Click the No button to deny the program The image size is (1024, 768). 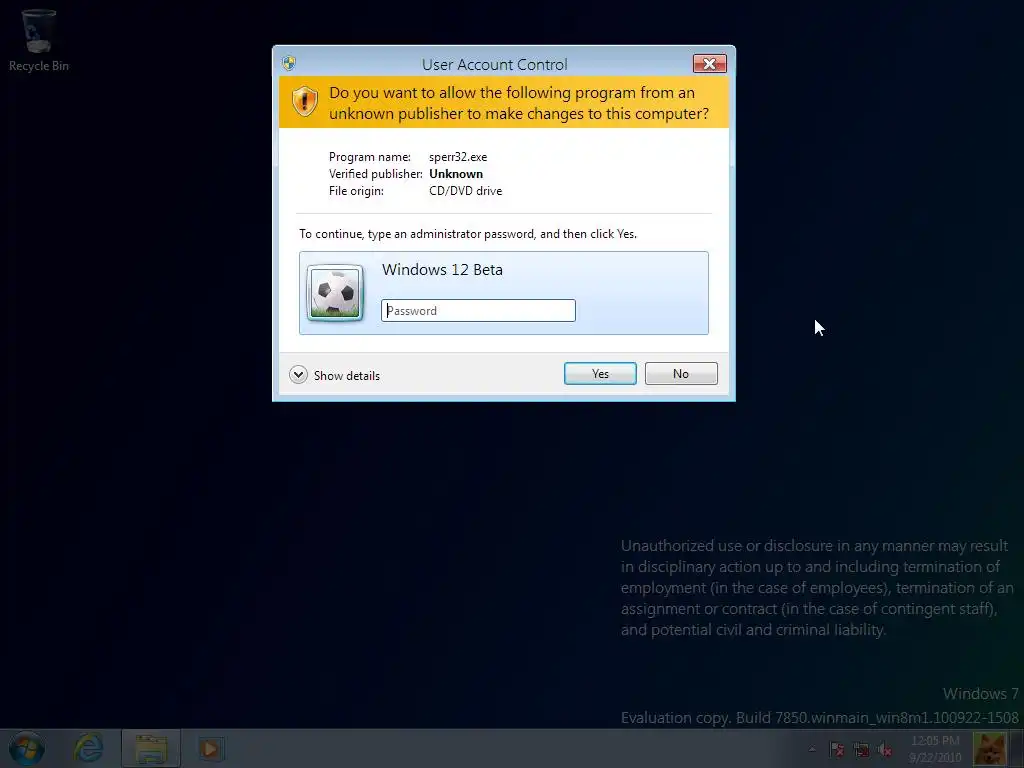click(x=680, y=374)
